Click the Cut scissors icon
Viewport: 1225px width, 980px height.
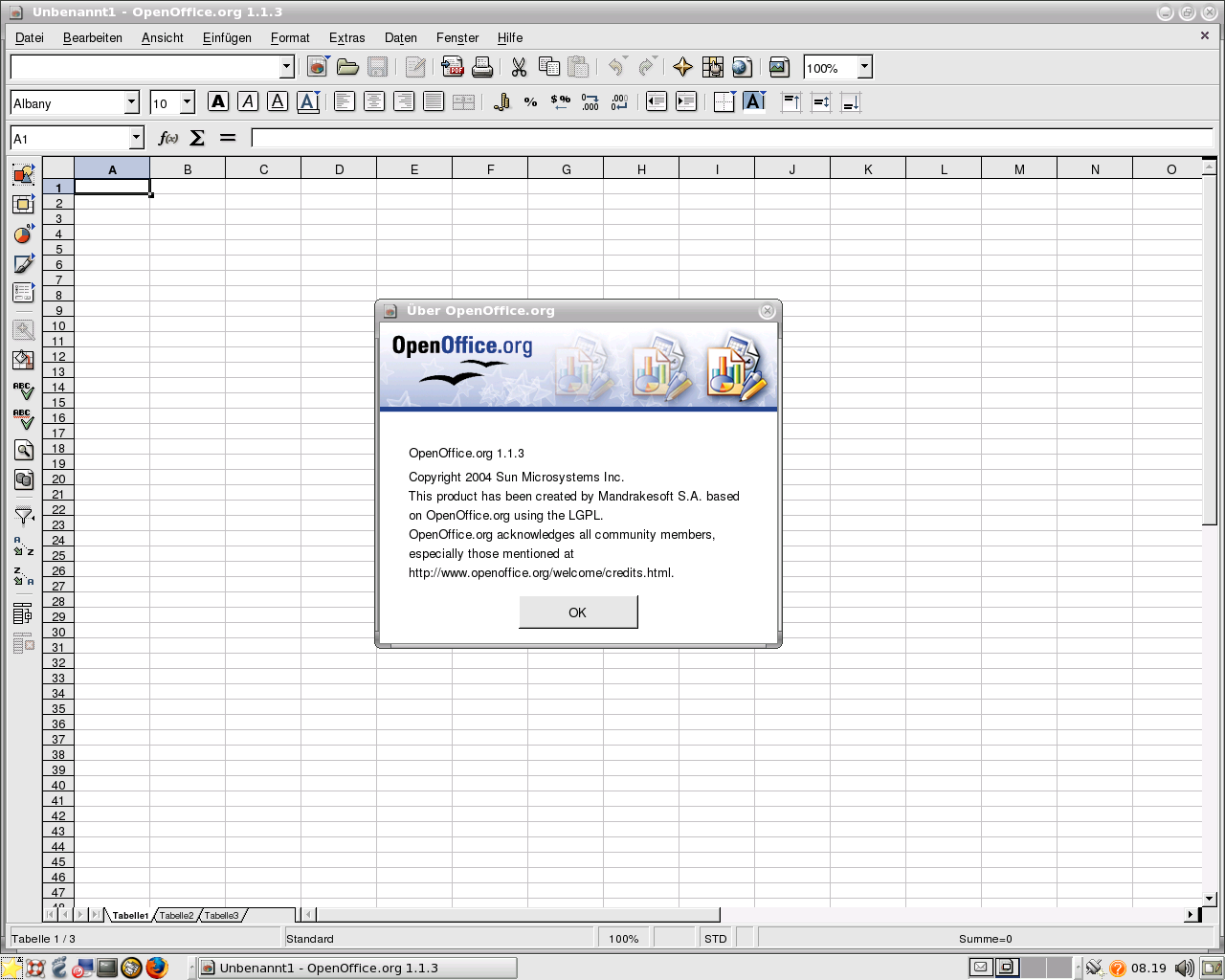(x=519, y=67)
